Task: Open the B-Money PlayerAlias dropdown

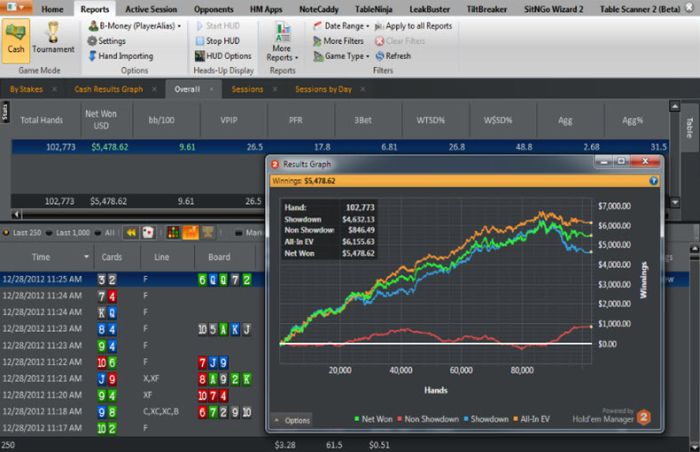Action: pos(134,26)
